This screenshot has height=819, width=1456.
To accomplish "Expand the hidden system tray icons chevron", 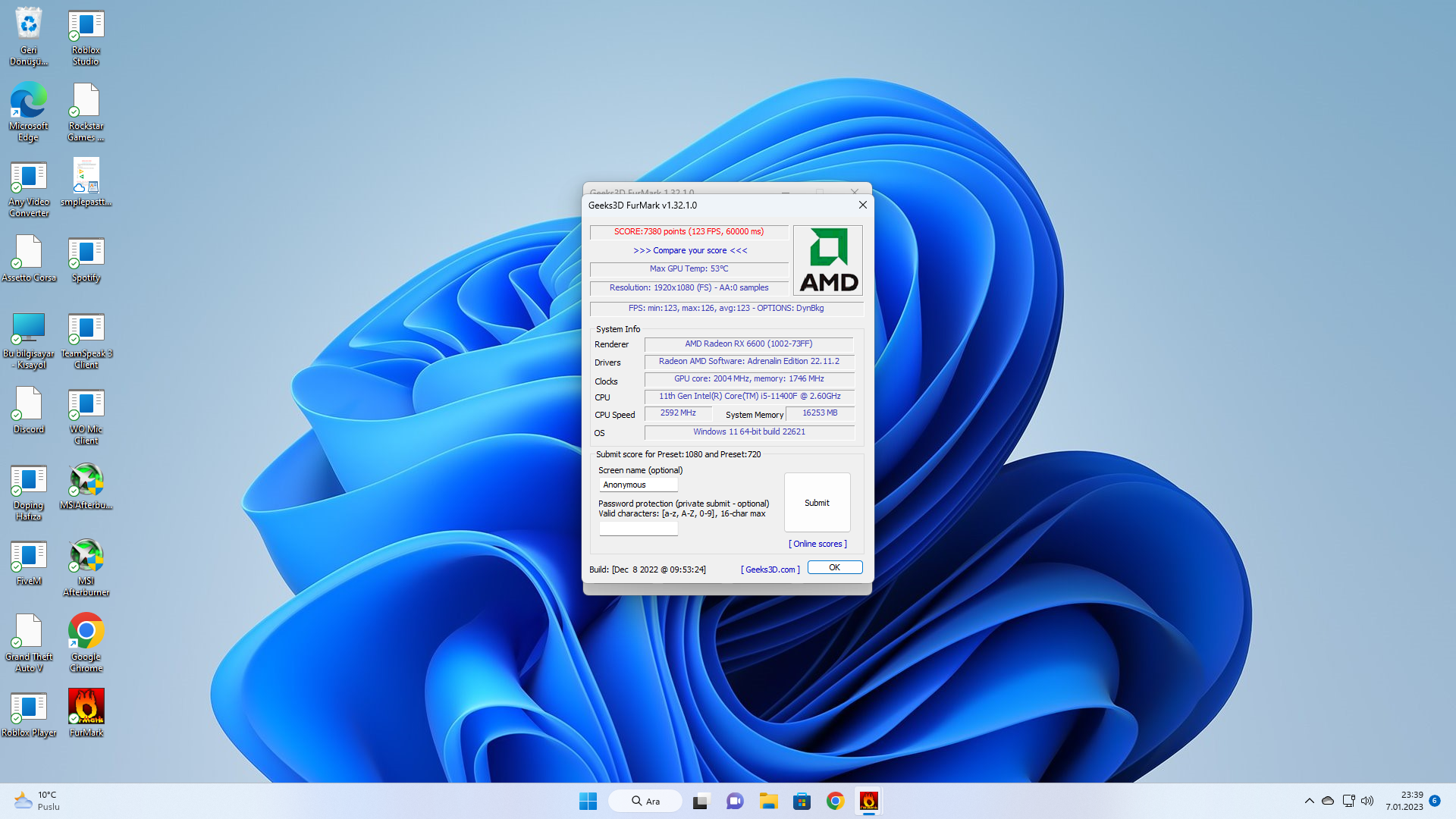I will [1309, 801].
